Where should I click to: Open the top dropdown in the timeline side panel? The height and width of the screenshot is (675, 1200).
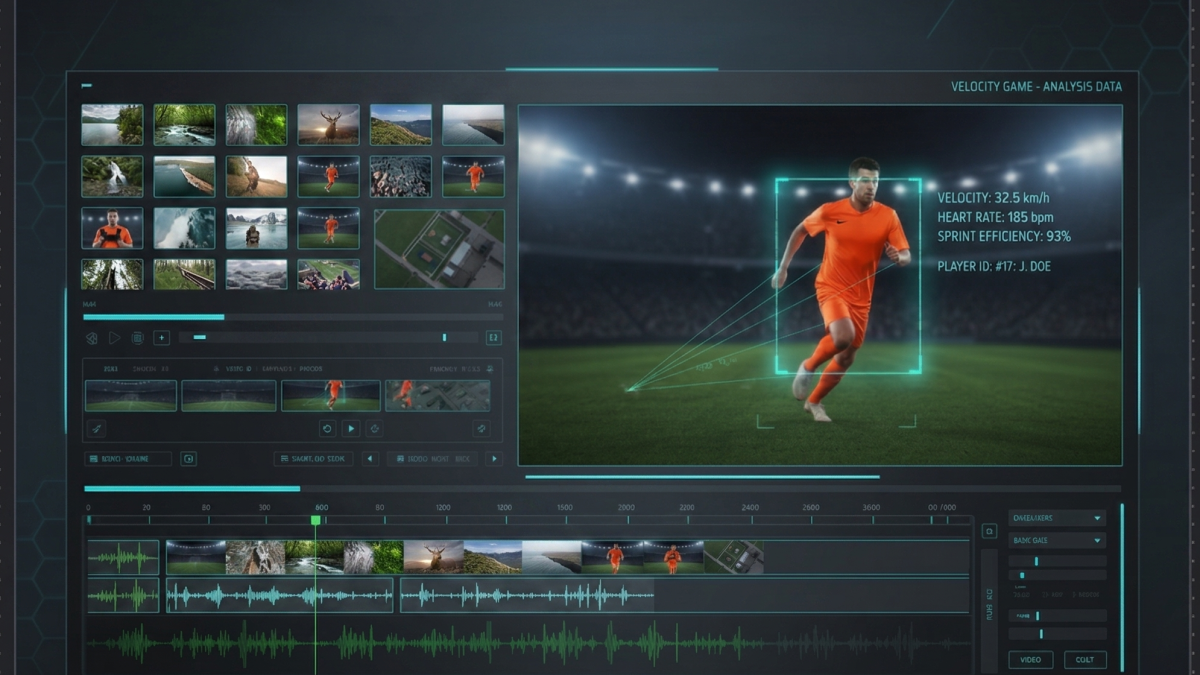click(1057, 518)
